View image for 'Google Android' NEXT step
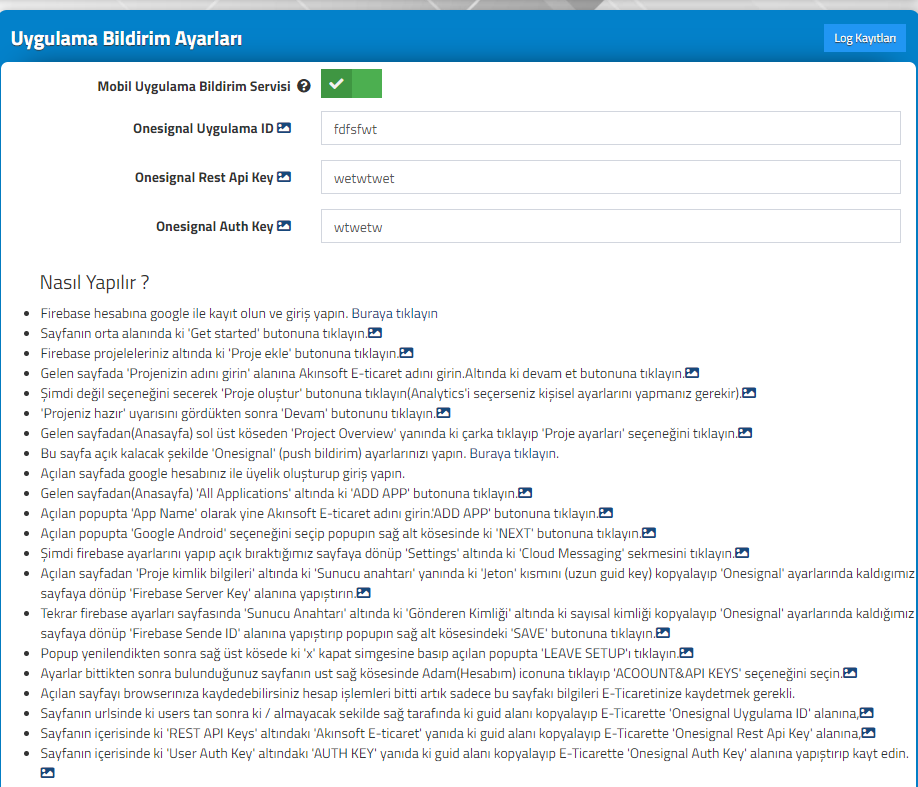The height and width of the screenshot is (787, 918). (x=649, y=533)
